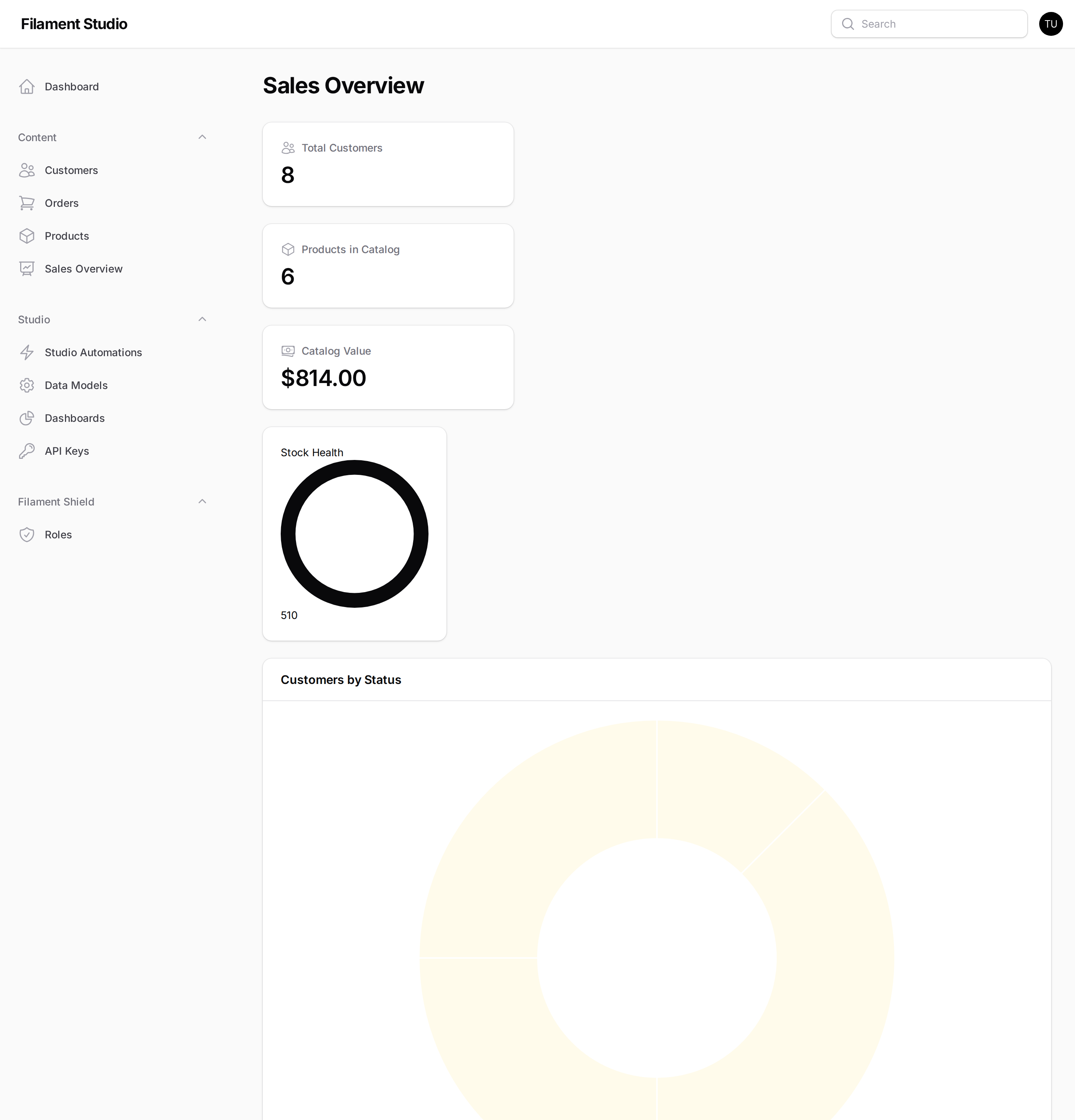Click the Roles shield check icon
This screenshot has width=1075, height=1120.
click(27, 535)
